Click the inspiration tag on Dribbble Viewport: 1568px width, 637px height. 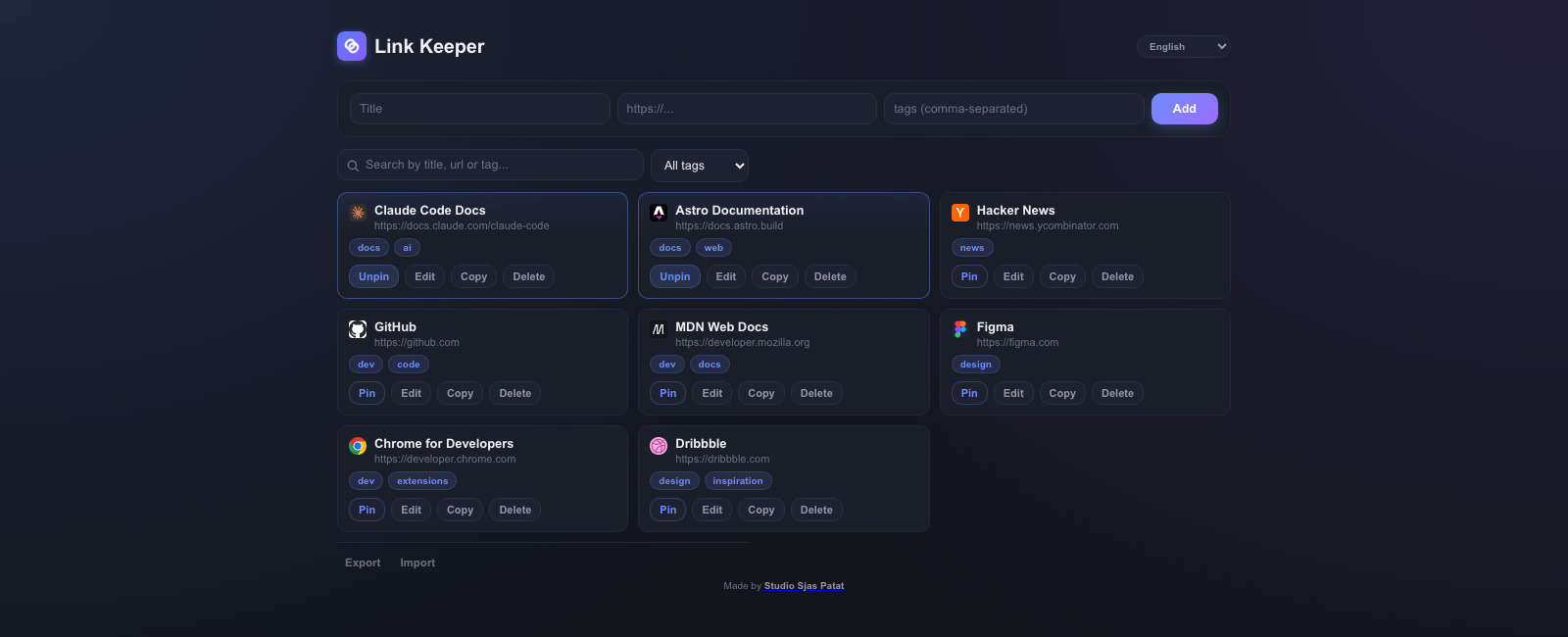738,481
